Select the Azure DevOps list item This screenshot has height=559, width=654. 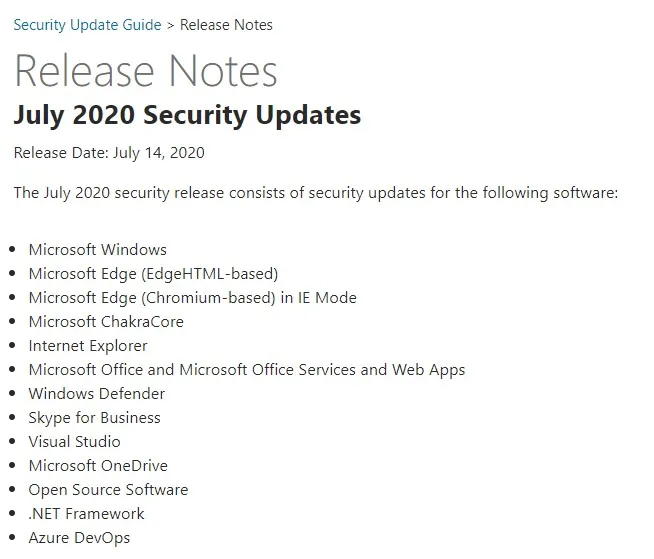click(x=79, y=538)
